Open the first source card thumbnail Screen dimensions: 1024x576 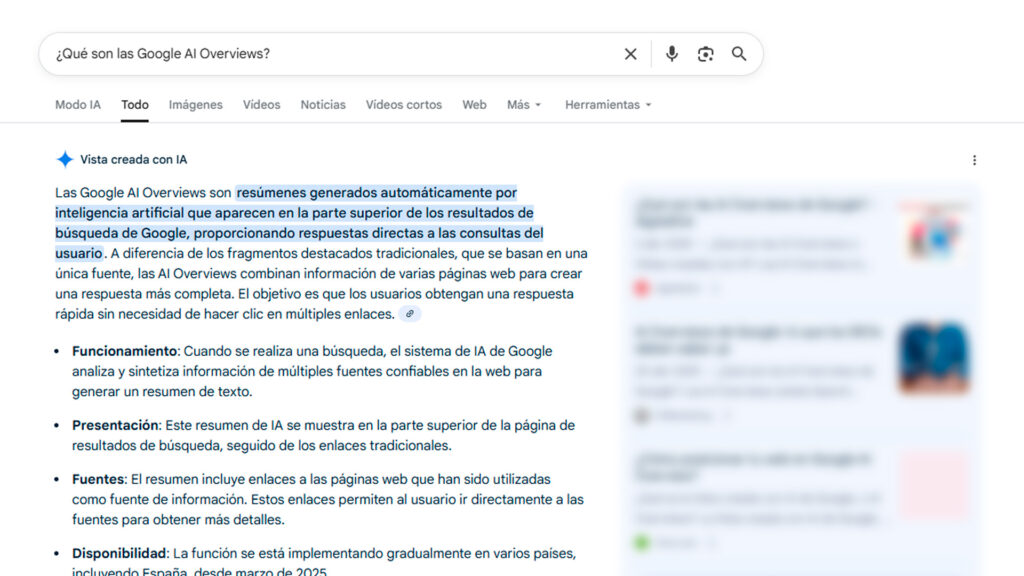[x=932, y=232]
